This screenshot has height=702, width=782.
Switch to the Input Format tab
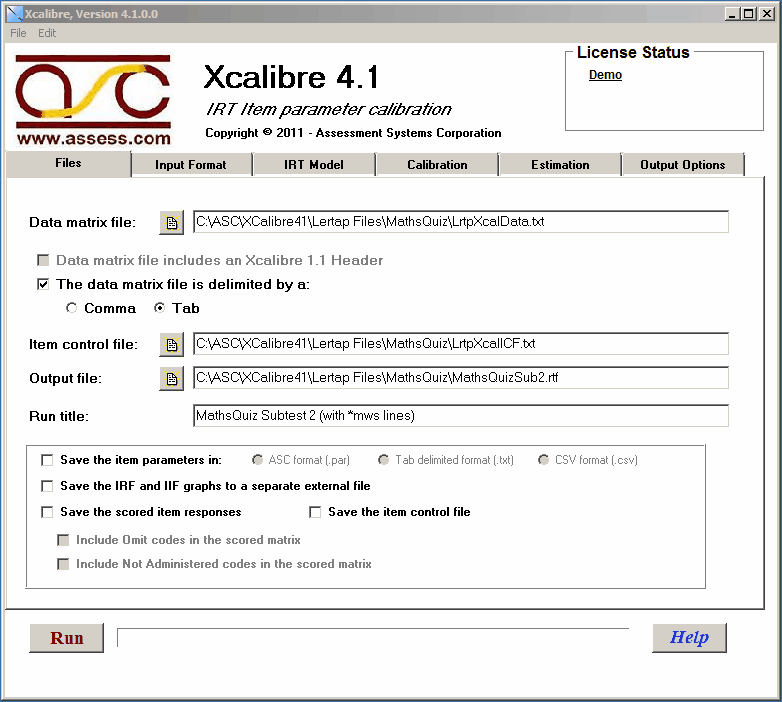[x=191, y=165]
